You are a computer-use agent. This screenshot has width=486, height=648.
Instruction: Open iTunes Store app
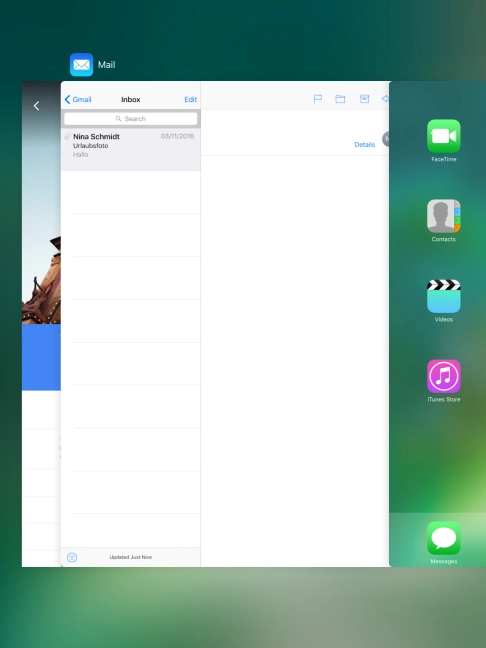(x=443, y=376)
